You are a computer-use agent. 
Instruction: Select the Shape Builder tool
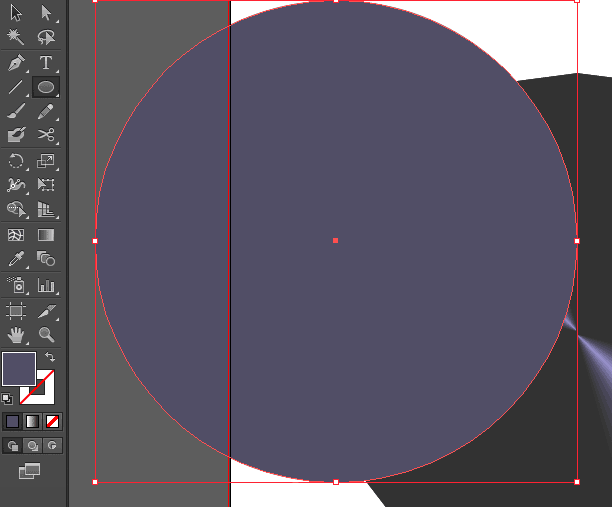[16, 209]
